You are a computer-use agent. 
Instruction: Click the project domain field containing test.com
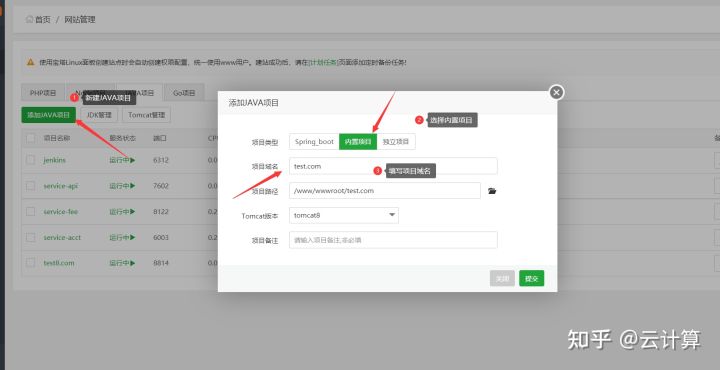coord(393,166)
